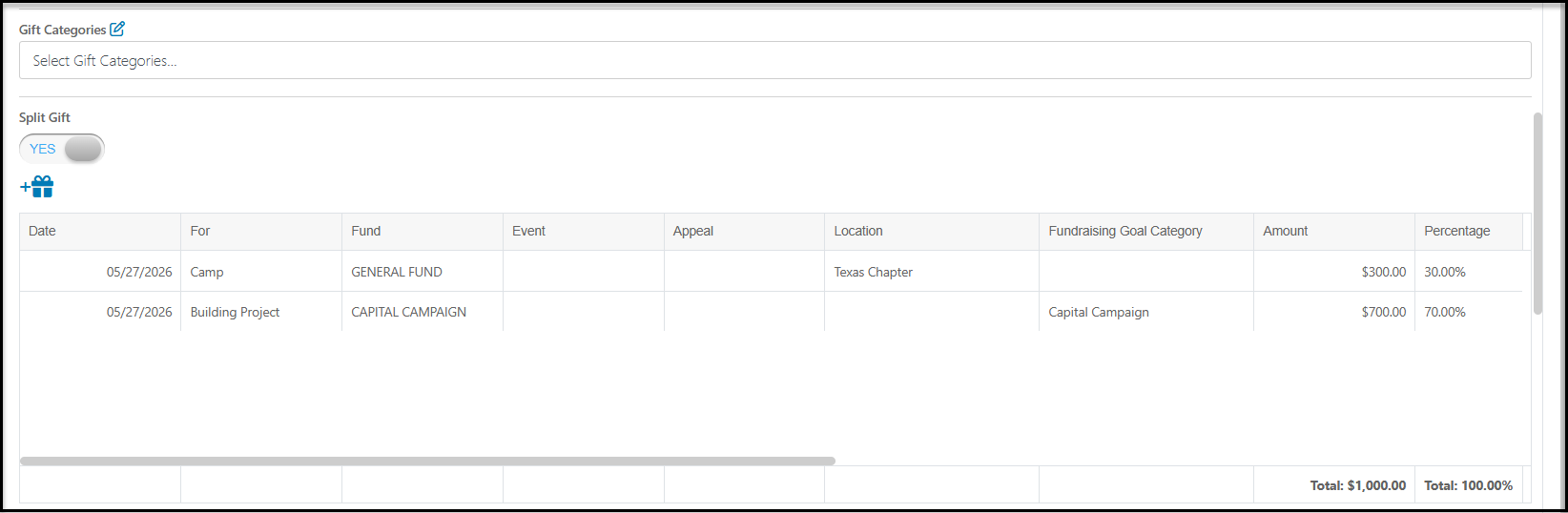Click the 30.00% percentage cell
Image resolution: width=1568 pixels, height=513 pixels.
[1469, 272]
